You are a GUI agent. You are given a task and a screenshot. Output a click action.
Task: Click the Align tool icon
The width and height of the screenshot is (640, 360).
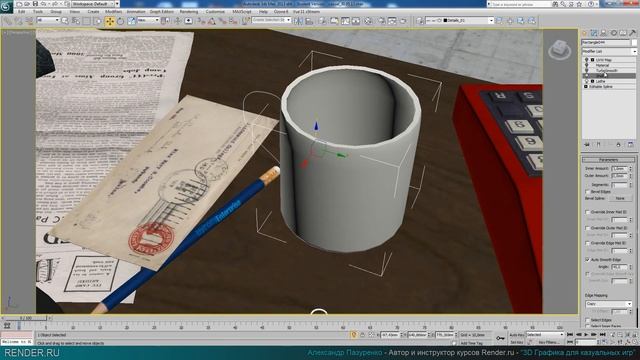(x=309, y=21)
